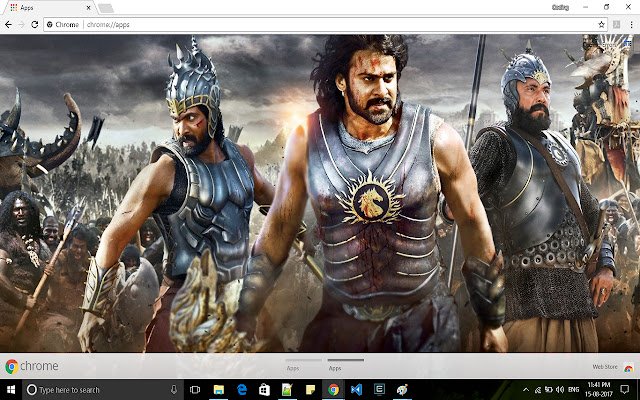This screenshot has height=400, width=640.
Task: Open Visual Studio Code from the taskbar
Action: pyautogui.click(x=356, y=390)
